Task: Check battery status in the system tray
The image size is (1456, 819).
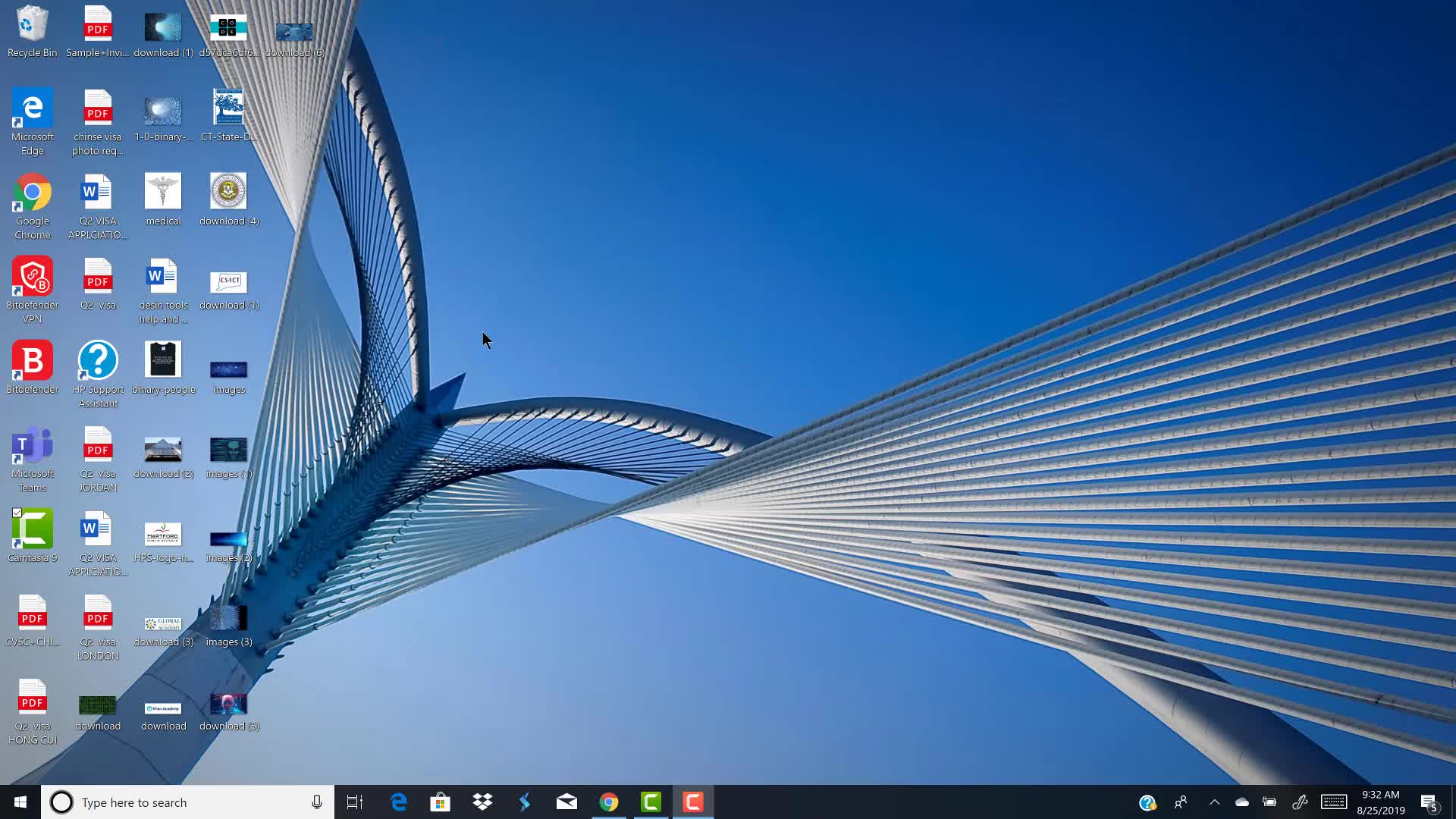Action: pos(1269,802)
